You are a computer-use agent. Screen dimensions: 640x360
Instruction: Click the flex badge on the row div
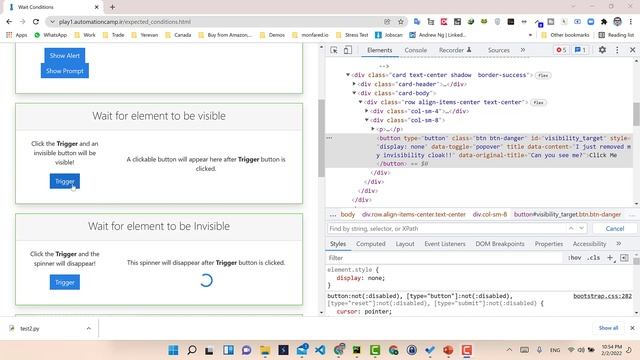(538, 102)
